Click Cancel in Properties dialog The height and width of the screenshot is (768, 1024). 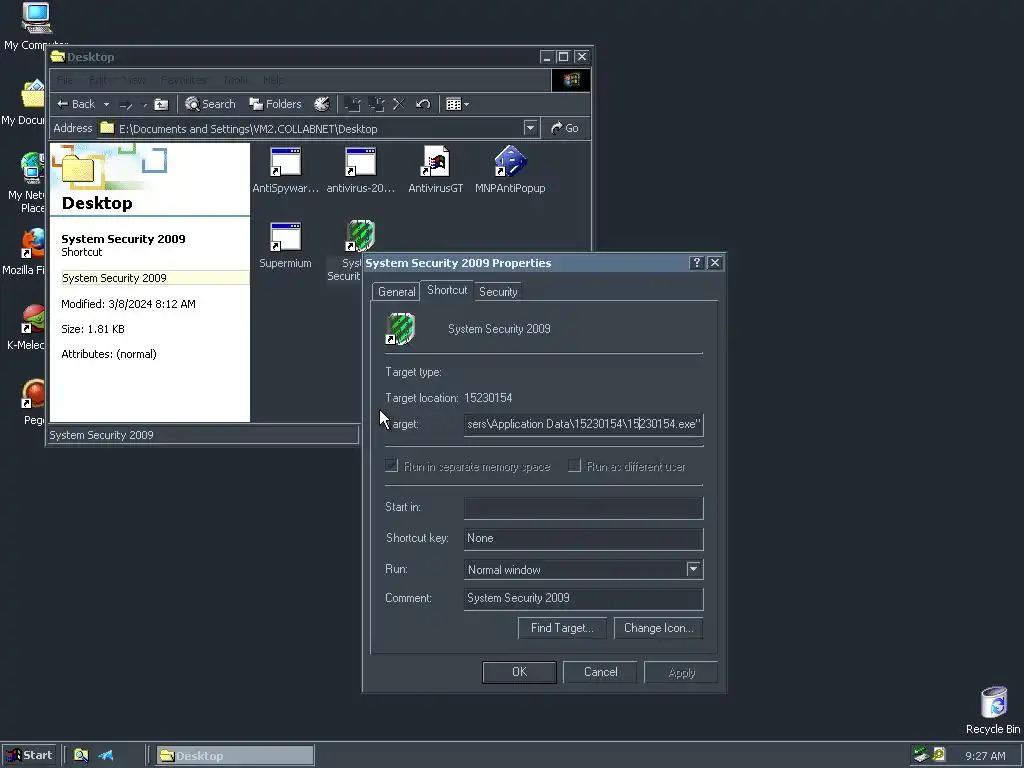[600, 672]
